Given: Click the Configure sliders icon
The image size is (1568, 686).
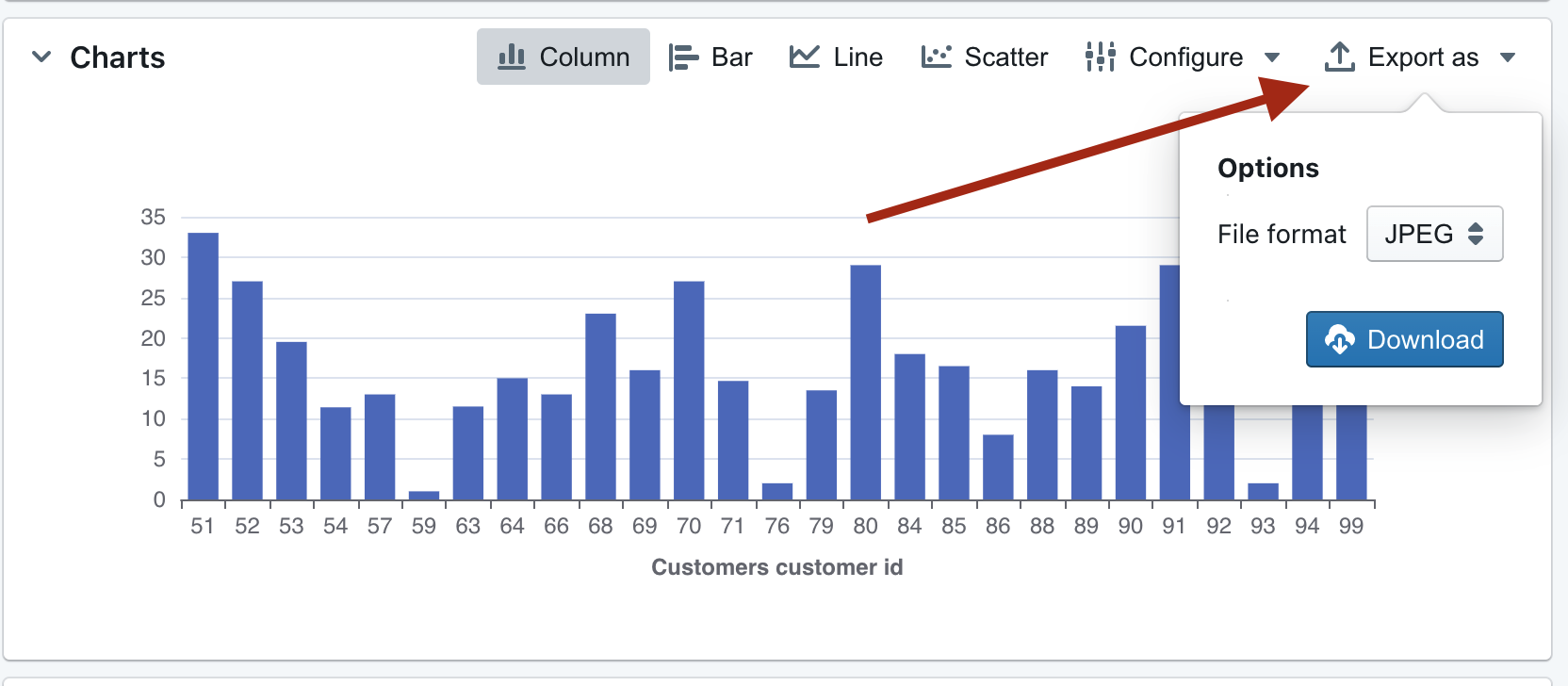Looking at the screenshot, I should point(1100,57).
